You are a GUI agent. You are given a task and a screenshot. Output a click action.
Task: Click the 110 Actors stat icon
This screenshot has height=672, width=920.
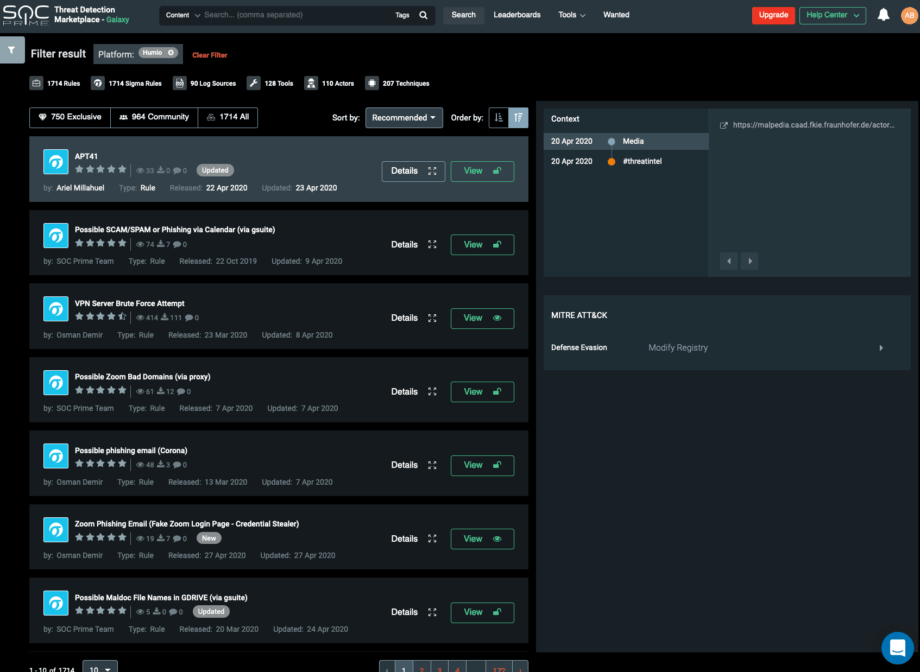(311, 83)
